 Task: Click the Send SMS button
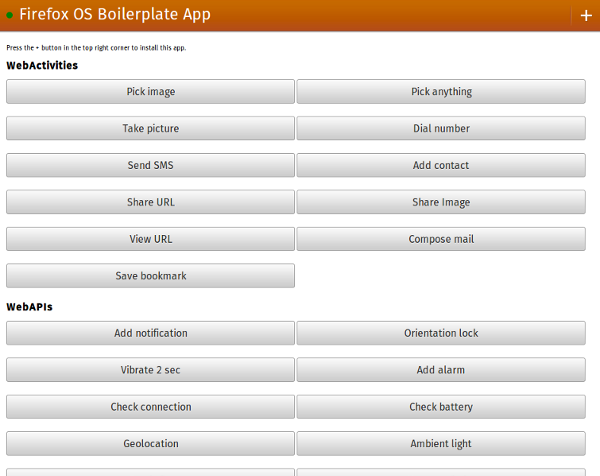click(x=150, y=166)
